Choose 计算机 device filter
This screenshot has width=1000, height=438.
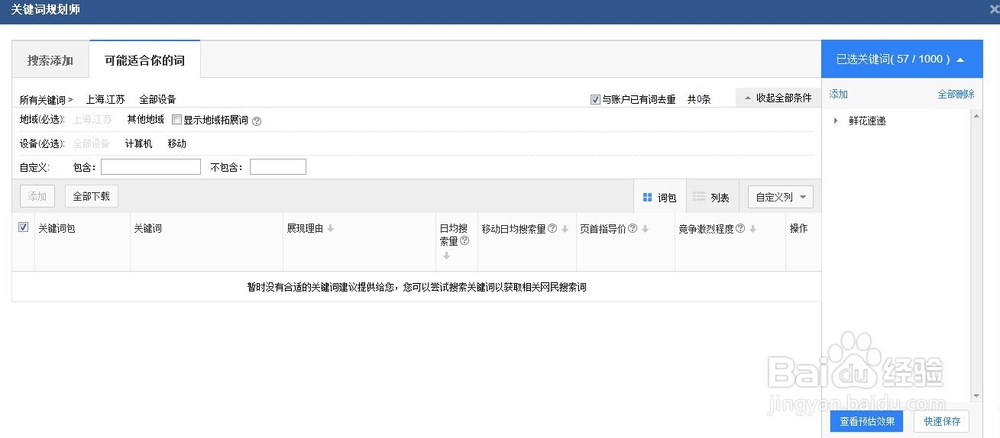pos(138,144)
